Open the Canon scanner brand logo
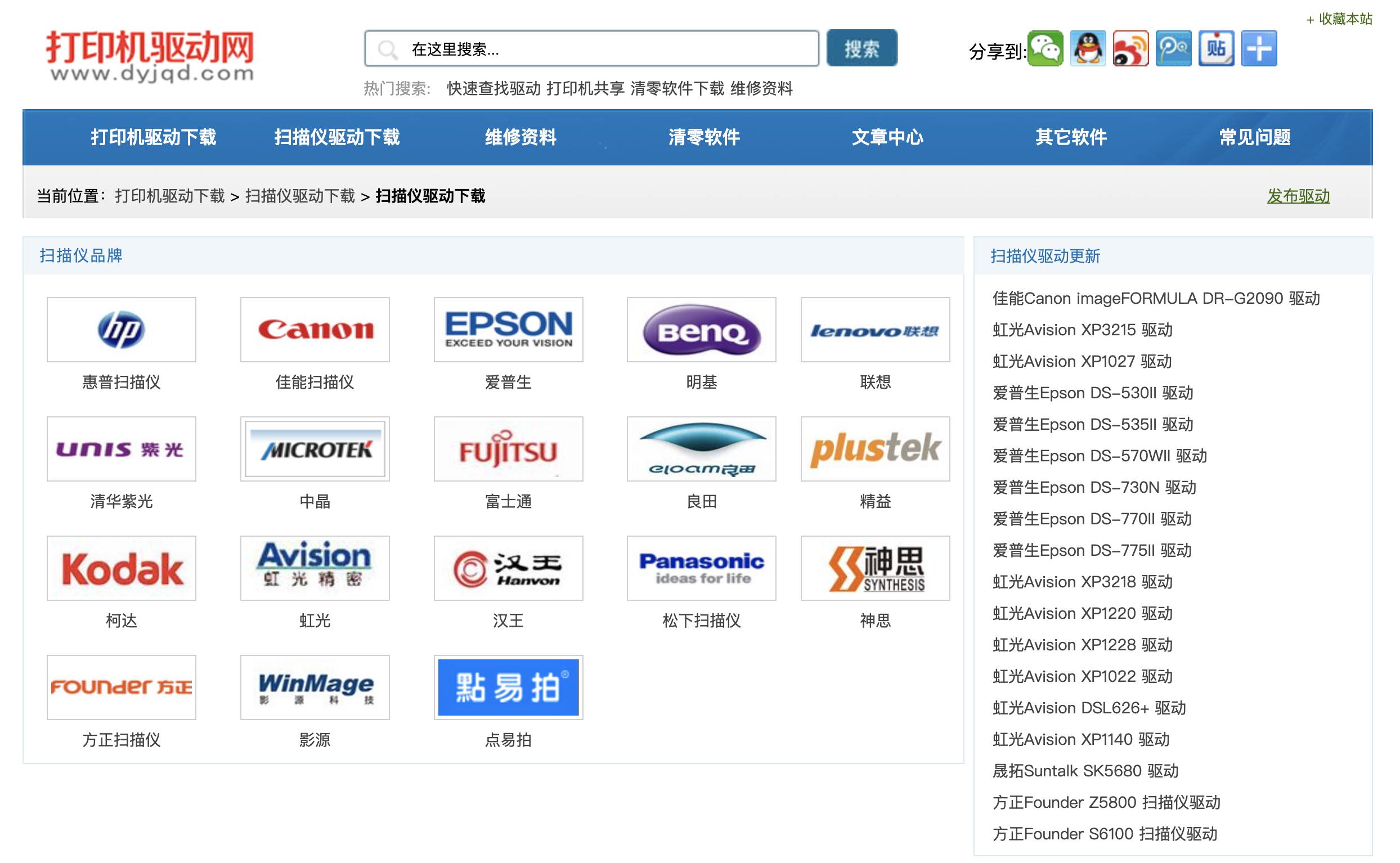The width and height of the screenshot is (1400, 863). click(x=315, y=329)
